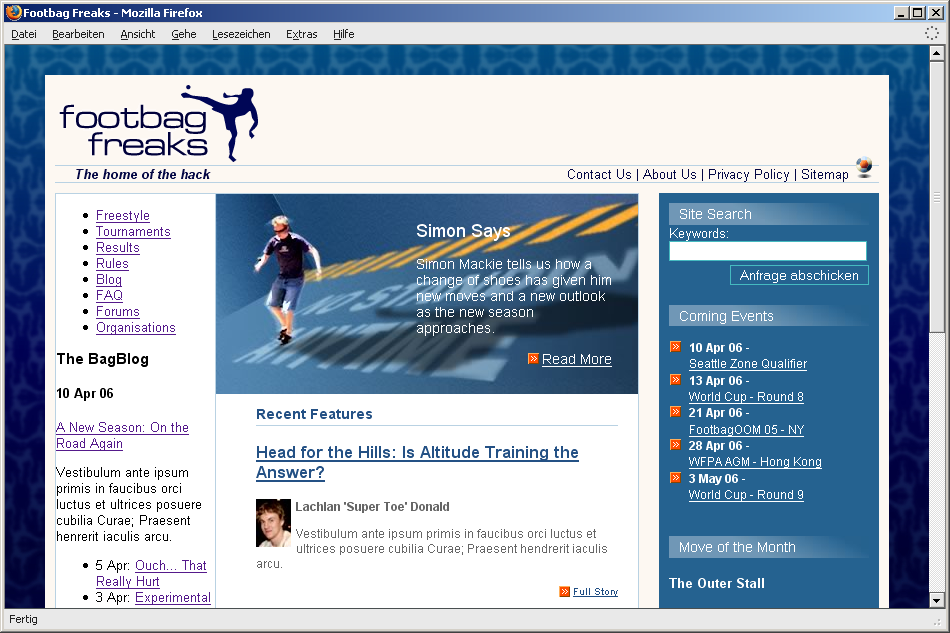Open the Gehe menu
Screen dimensions: 950x633
point(184,34)
